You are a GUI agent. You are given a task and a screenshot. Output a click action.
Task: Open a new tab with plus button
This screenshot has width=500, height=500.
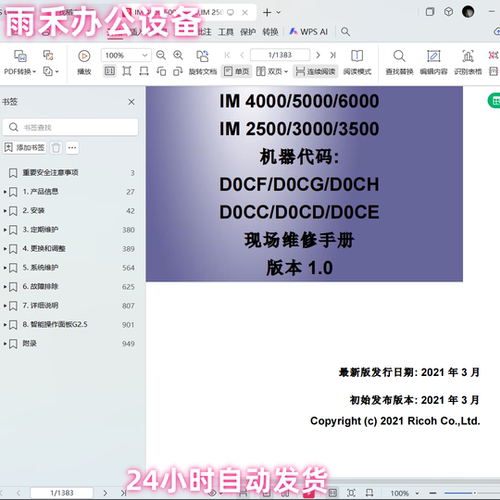pos(267,12)
